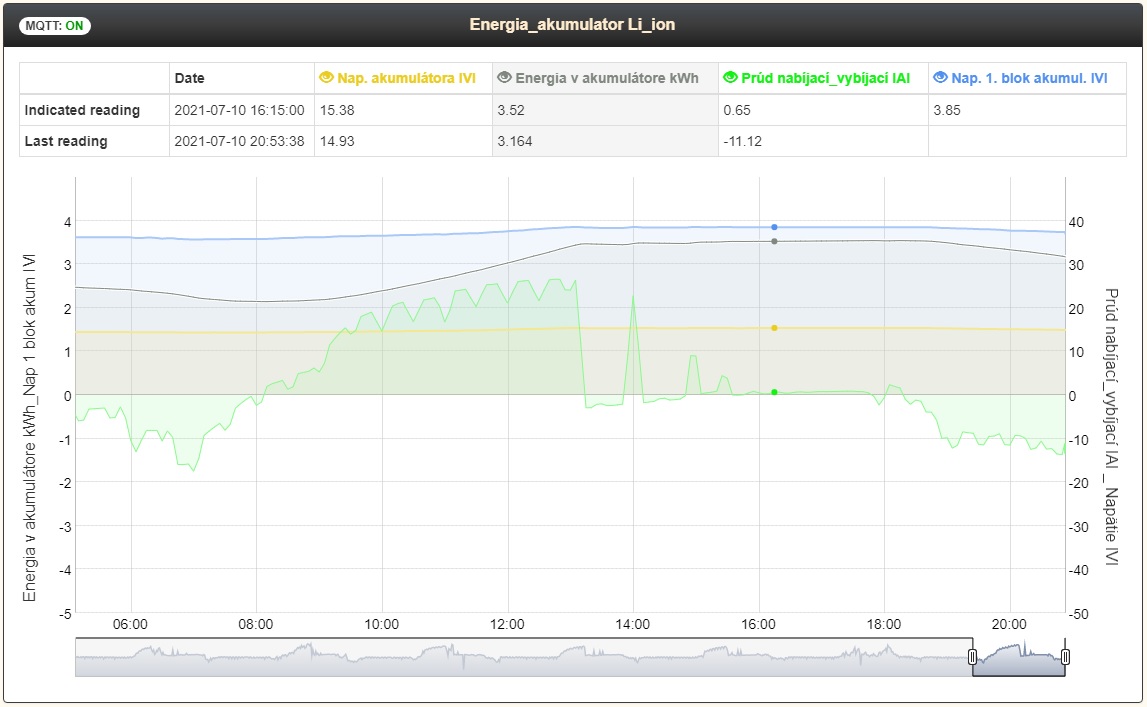Click the Nap. akumulátora IVI column label
Screen dimensions: 1147x707
405,78
